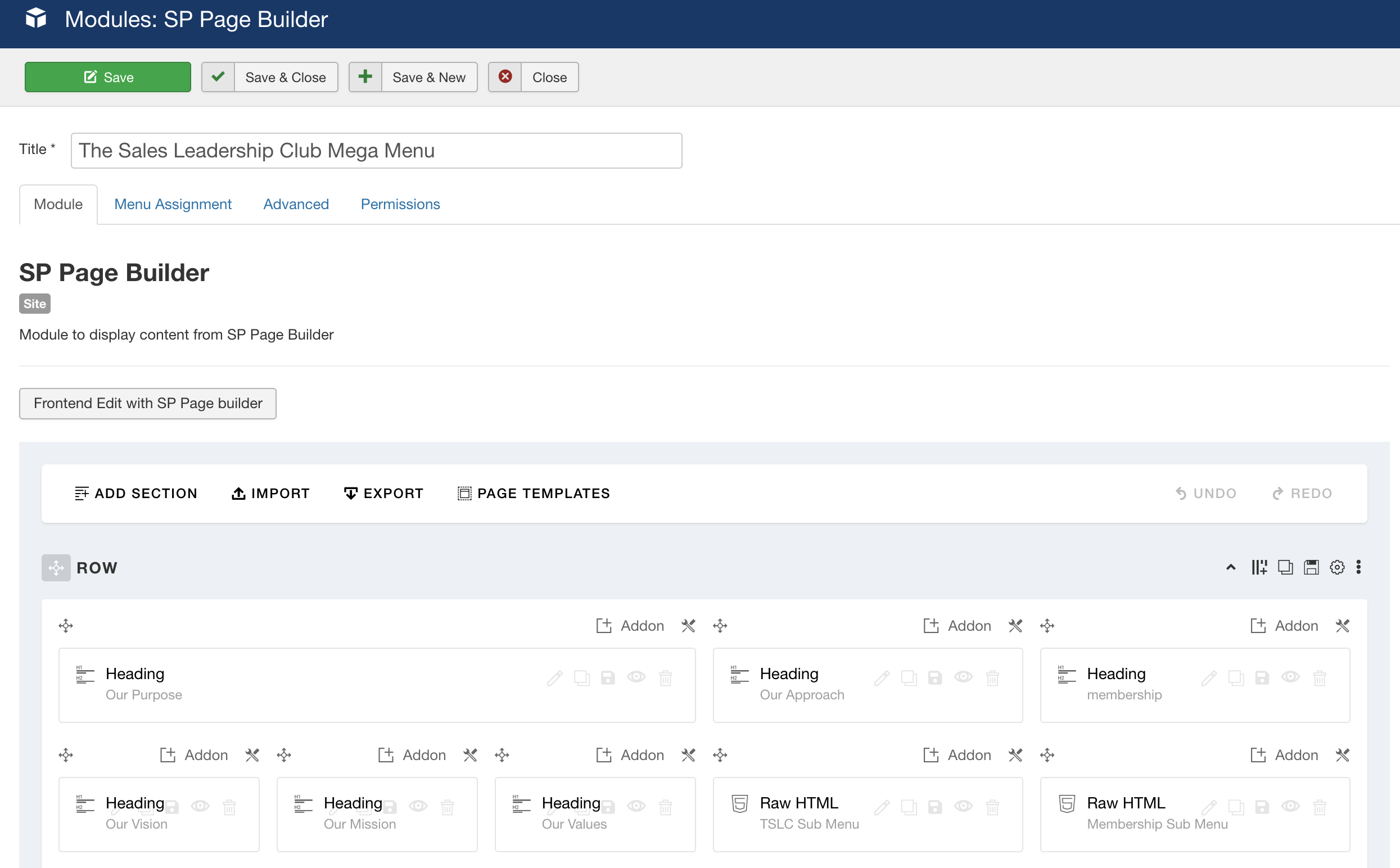Open the row's three-dot more options menu
This screenshot has height=868, width=1400.
pyautogui.click(x=1358, y=567)
